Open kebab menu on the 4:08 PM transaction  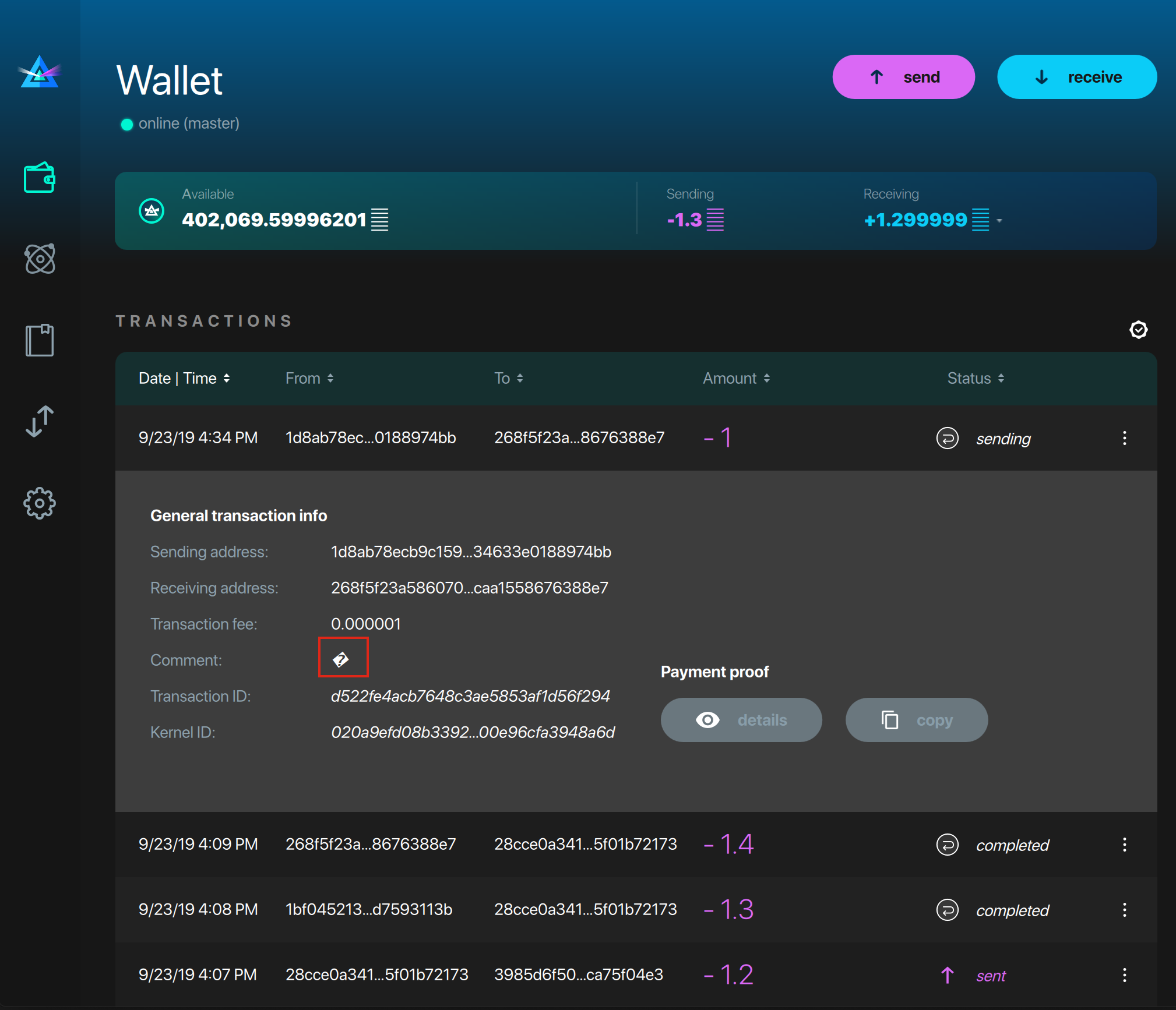point(1125,910)
